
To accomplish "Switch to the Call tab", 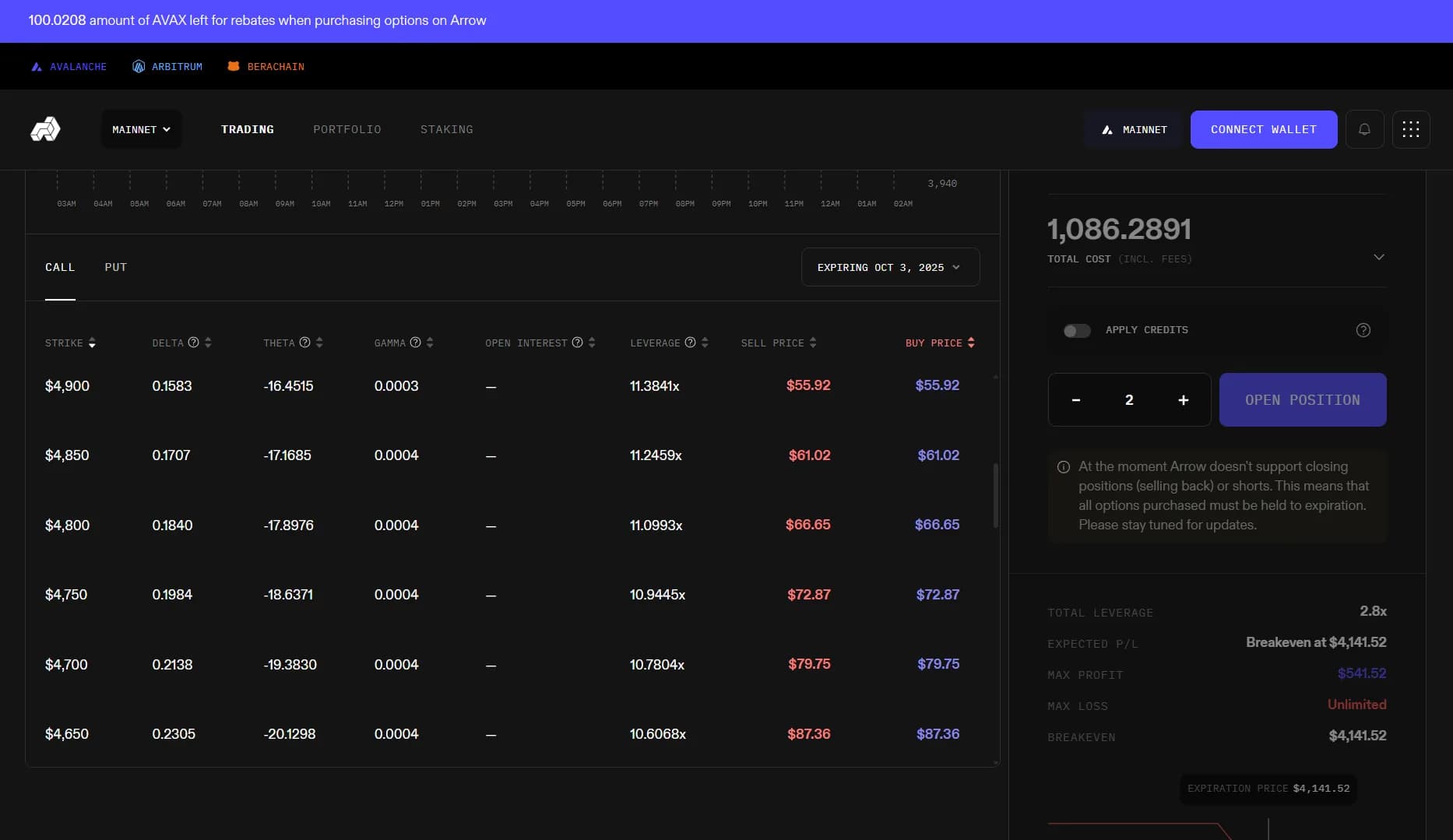I will coord(60,267).
